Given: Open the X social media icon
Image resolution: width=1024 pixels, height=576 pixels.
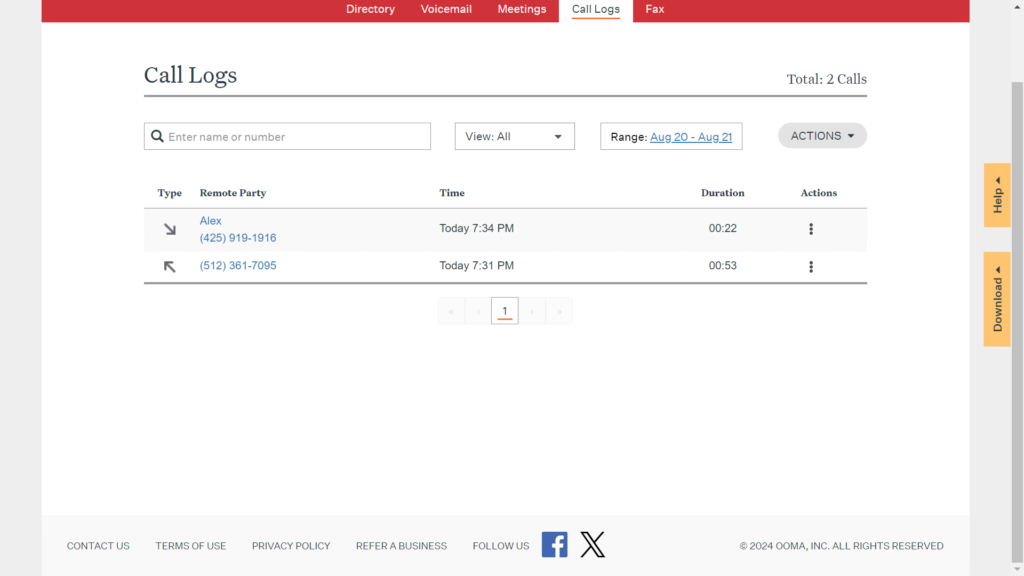Looking at the screenshot, I should point(593,545).
